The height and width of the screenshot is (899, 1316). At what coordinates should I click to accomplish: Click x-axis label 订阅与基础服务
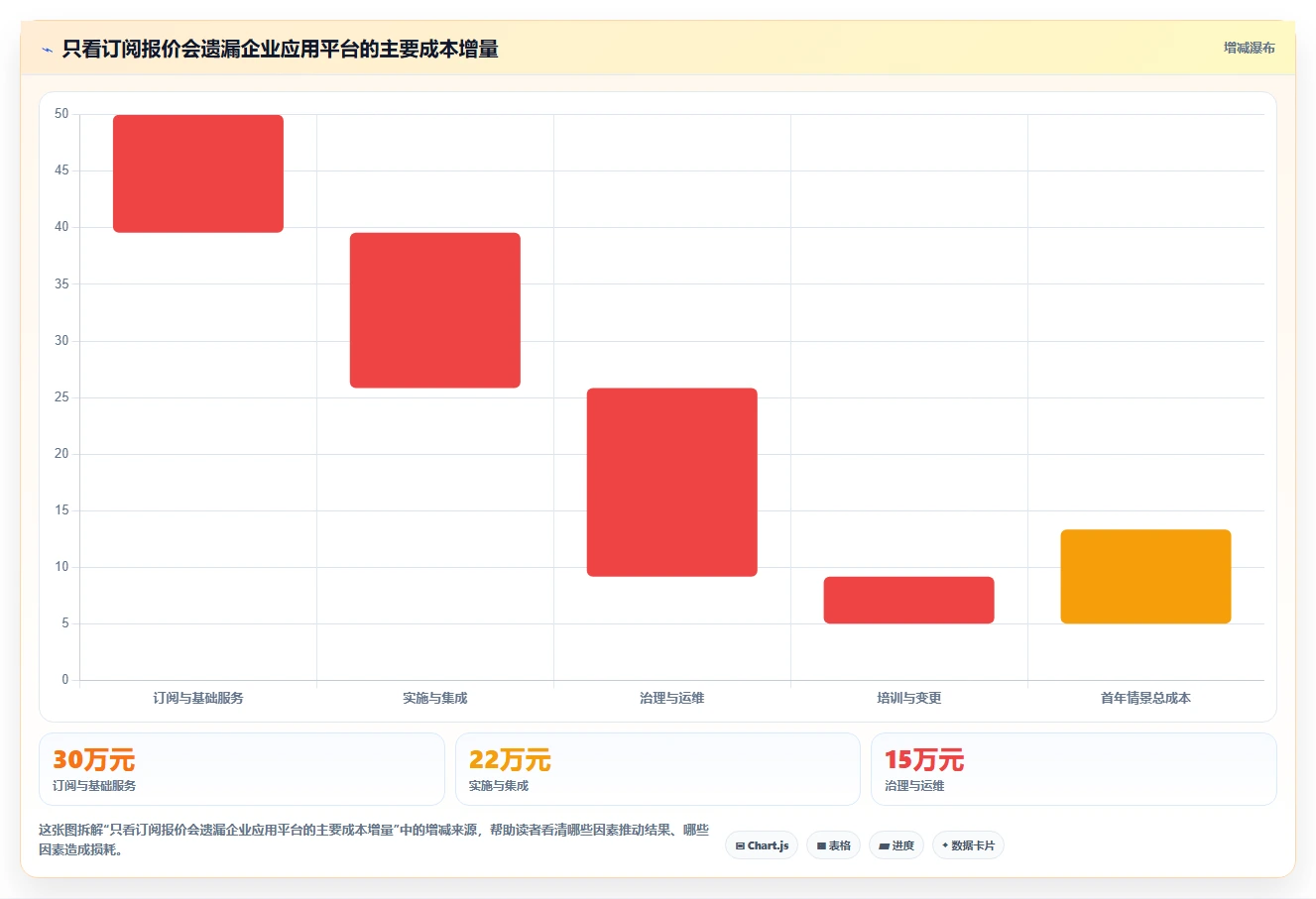(x=198, y=698)
